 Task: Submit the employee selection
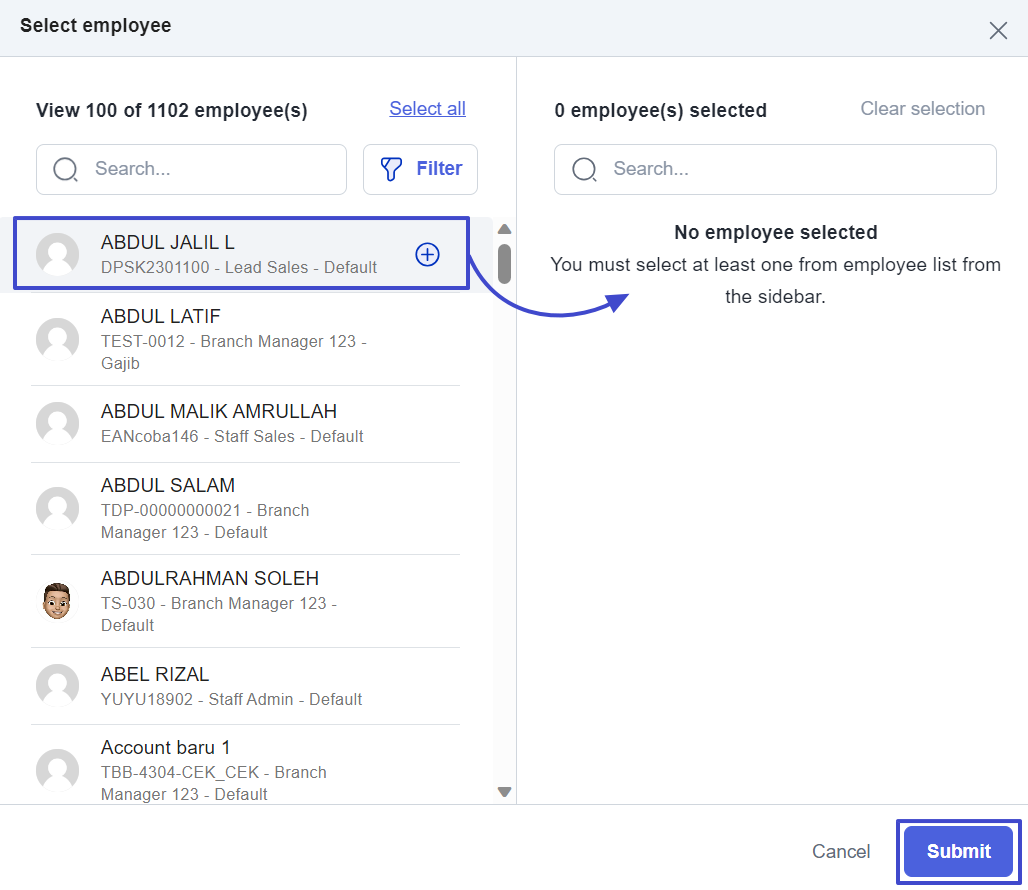pos(958,852)
